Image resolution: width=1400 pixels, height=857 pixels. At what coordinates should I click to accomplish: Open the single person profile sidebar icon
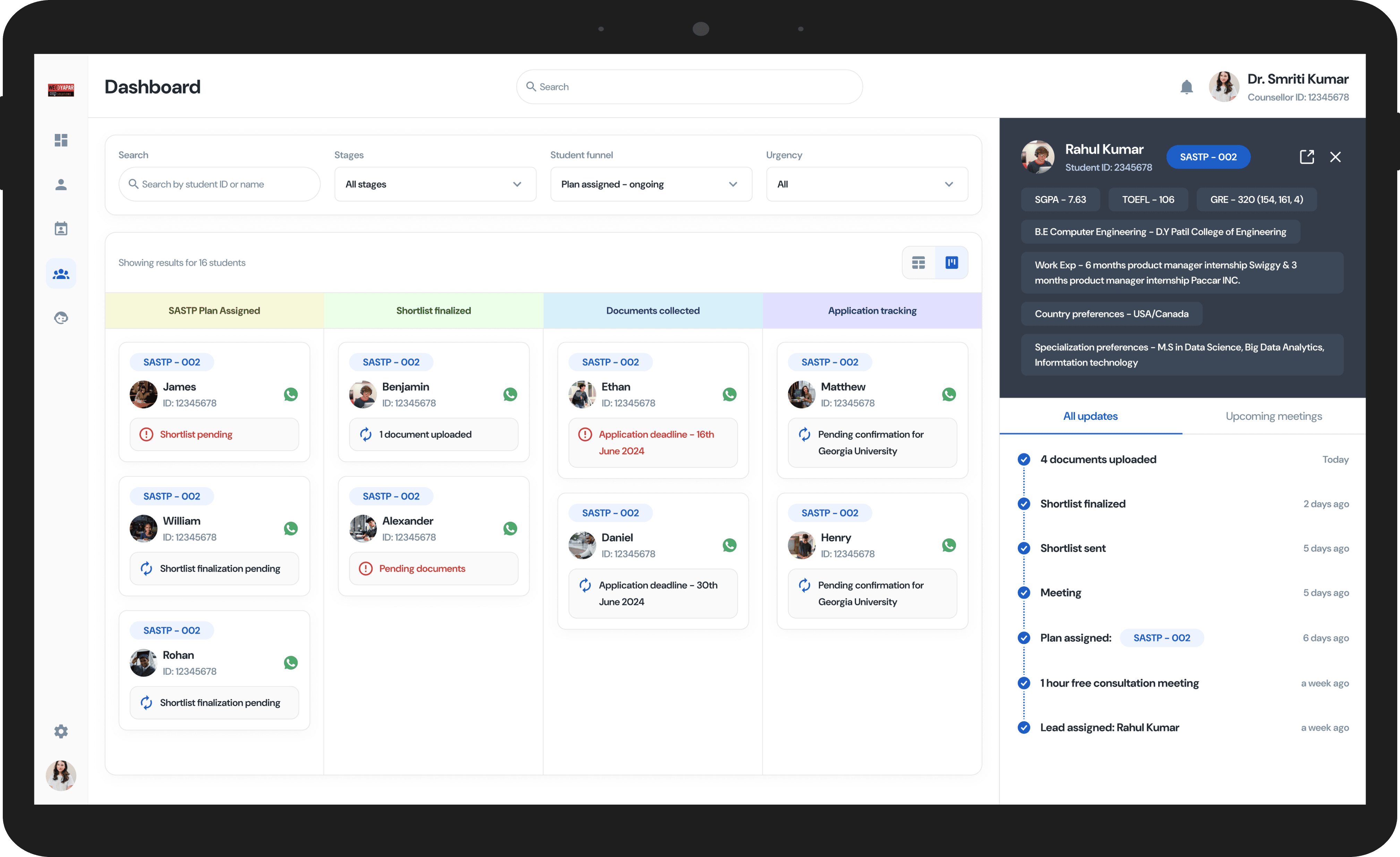[61, 185]
